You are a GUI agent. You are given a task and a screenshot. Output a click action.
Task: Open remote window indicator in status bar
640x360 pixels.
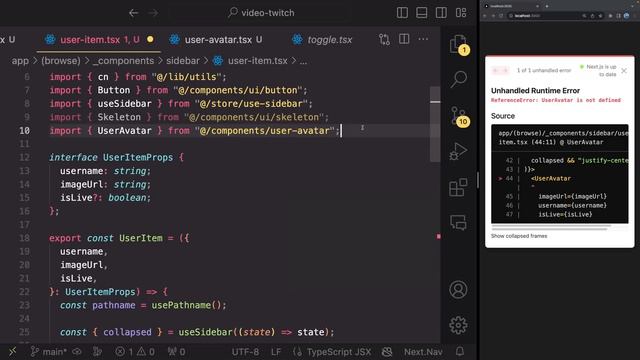tap(13, 351)
